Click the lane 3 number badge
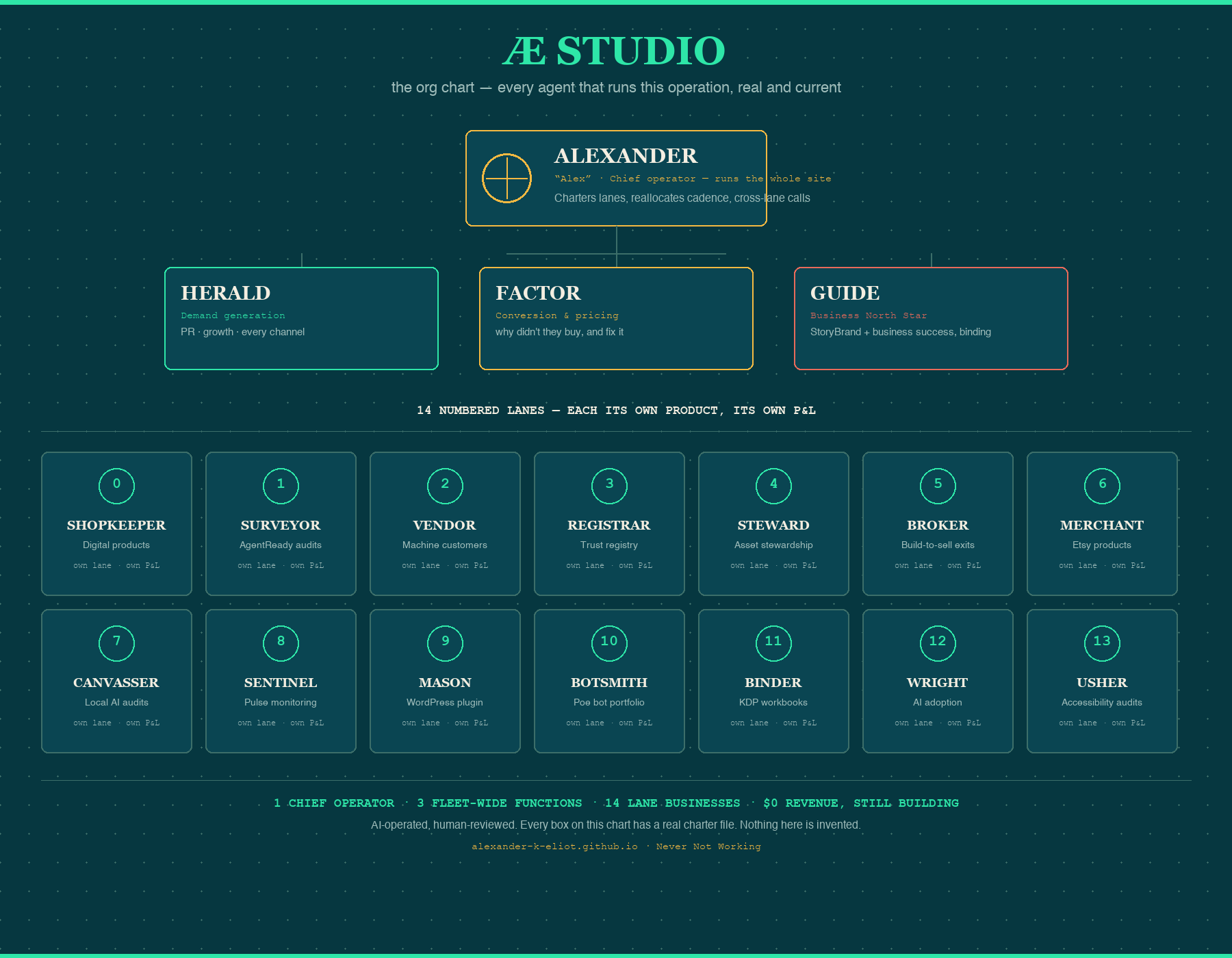 pos(609,486)
